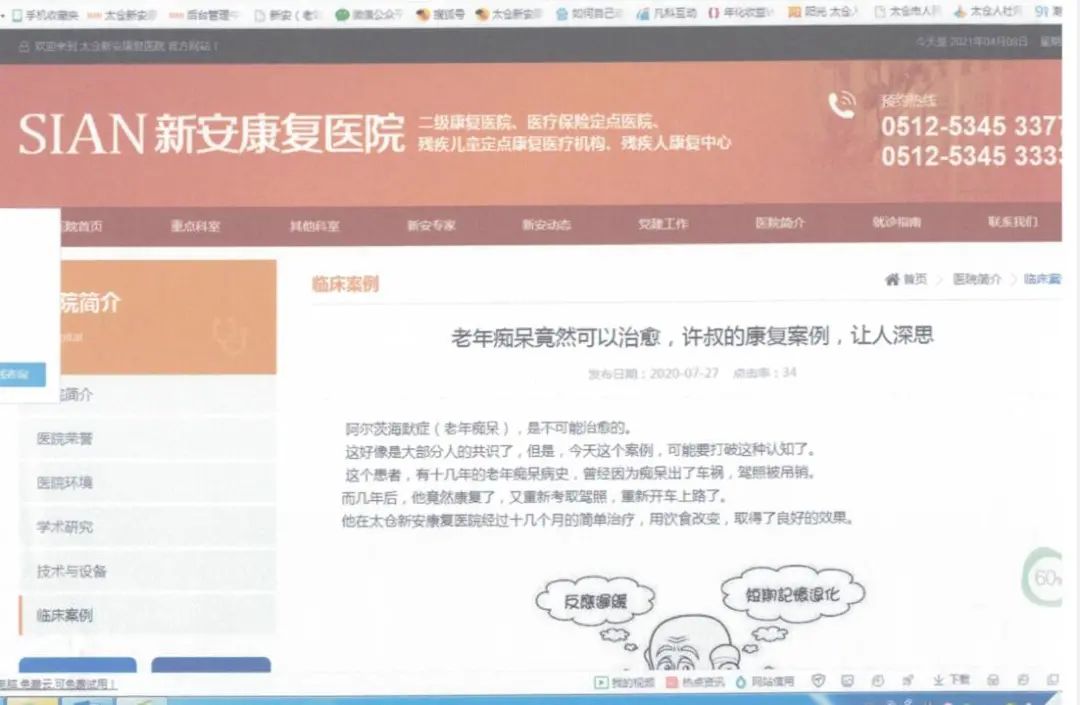The image size is (1080, 705).
Task: Open the 新安专家 navigation menu
Action: click(429, 225)
